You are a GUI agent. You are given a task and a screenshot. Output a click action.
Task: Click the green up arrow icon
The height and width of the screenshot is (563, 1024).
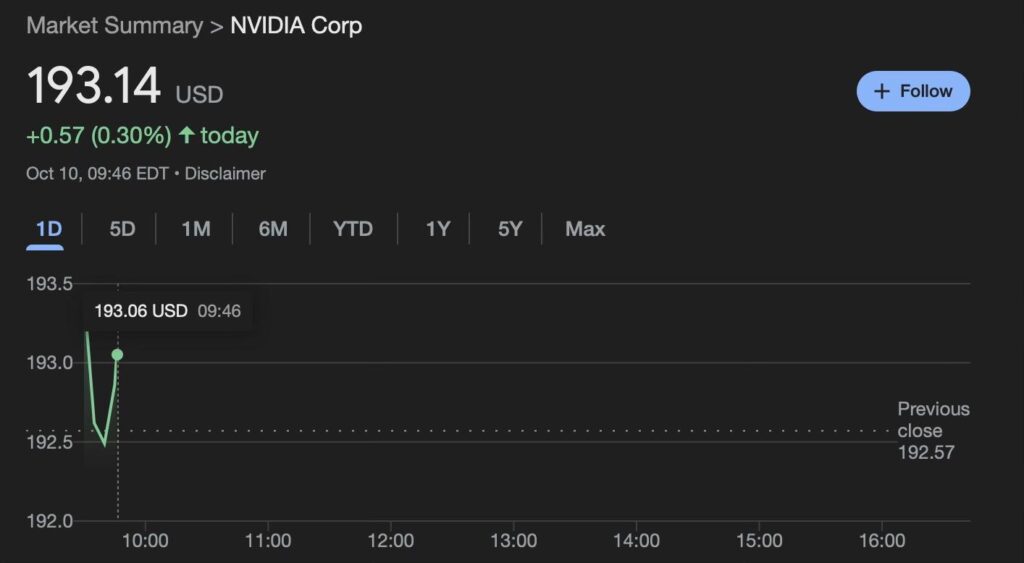pos(186,135)
